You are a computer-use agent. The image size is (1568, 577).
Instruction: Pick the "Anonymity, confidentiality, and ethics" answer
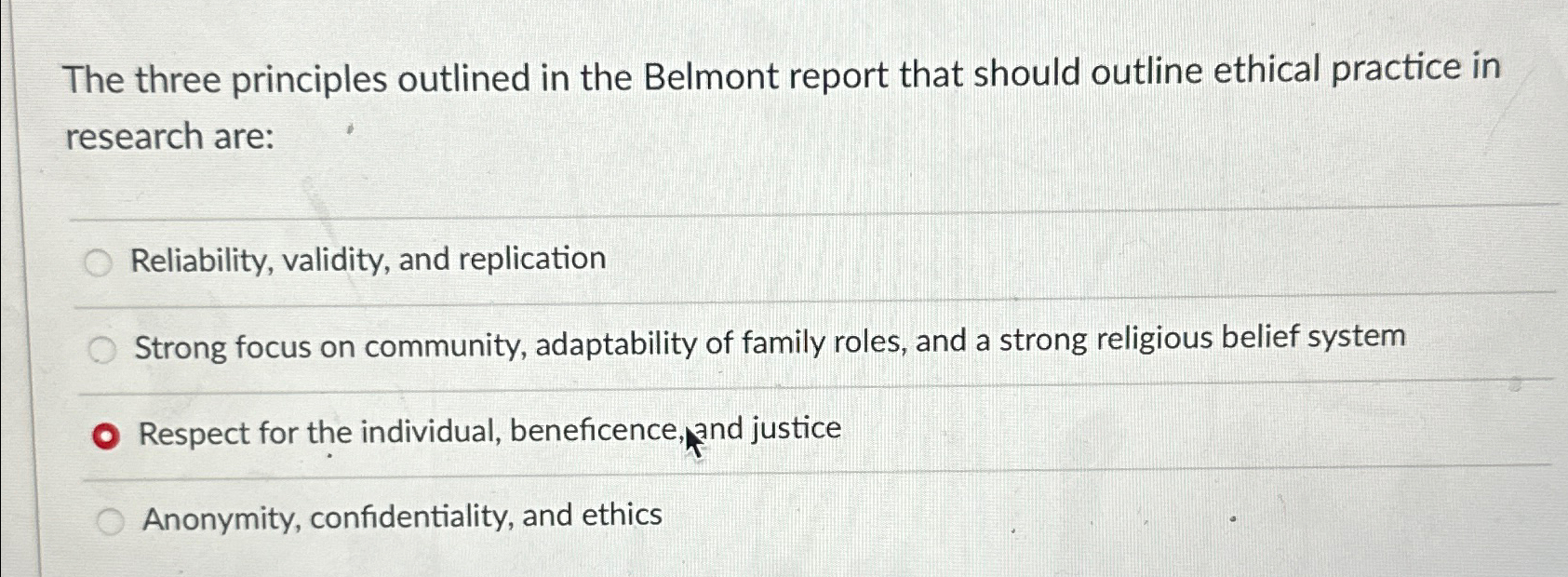click(x=111, y=519)
